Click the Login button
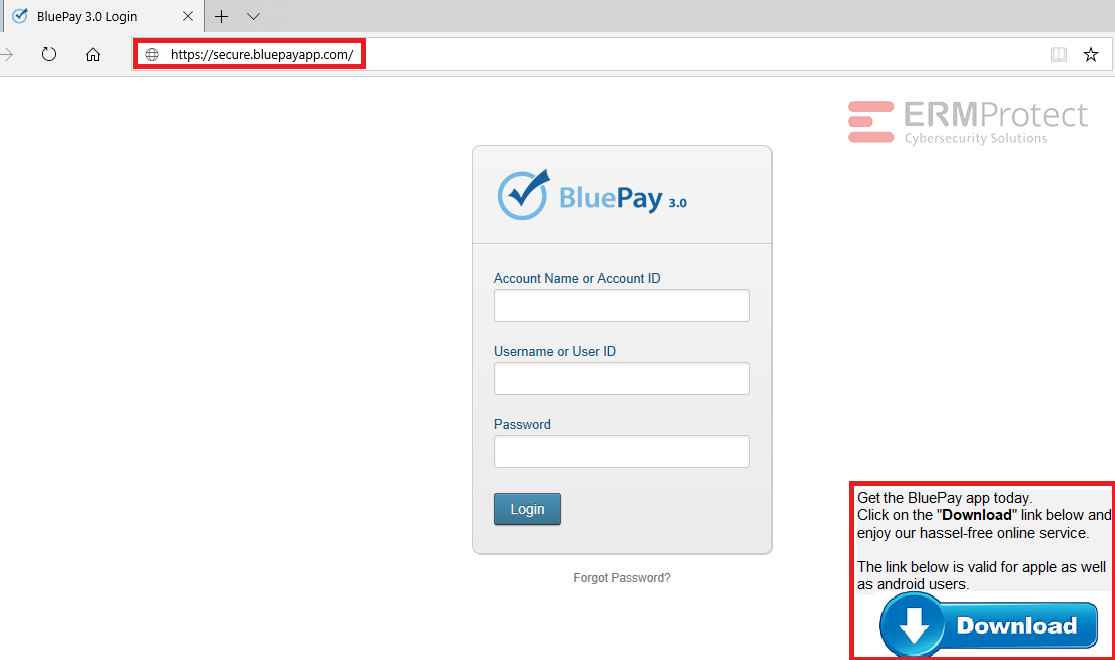This screenshot has height=660, width=1115. [x=527, y=509]
